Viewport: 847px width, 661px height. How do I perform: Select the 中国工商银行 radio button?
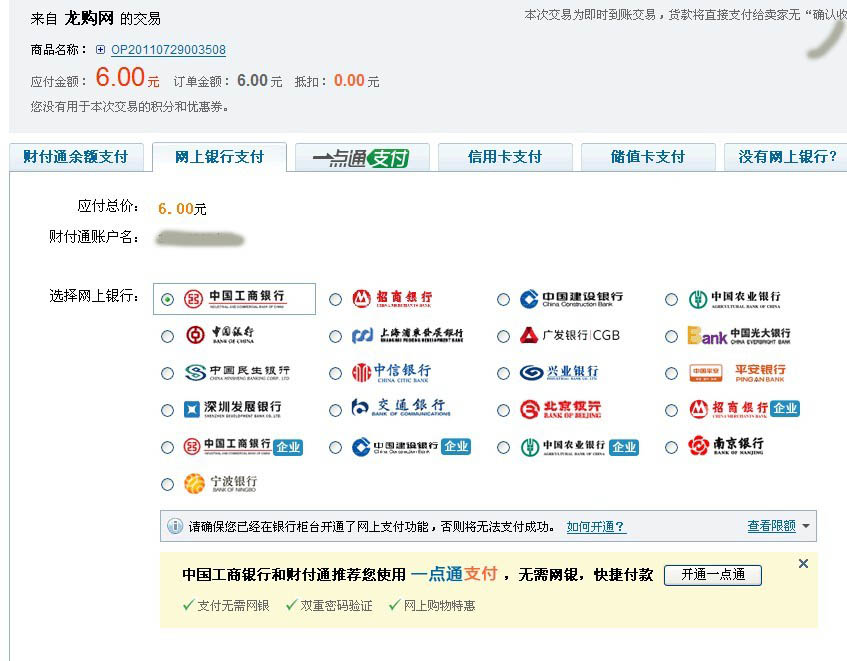pos(167,299)
